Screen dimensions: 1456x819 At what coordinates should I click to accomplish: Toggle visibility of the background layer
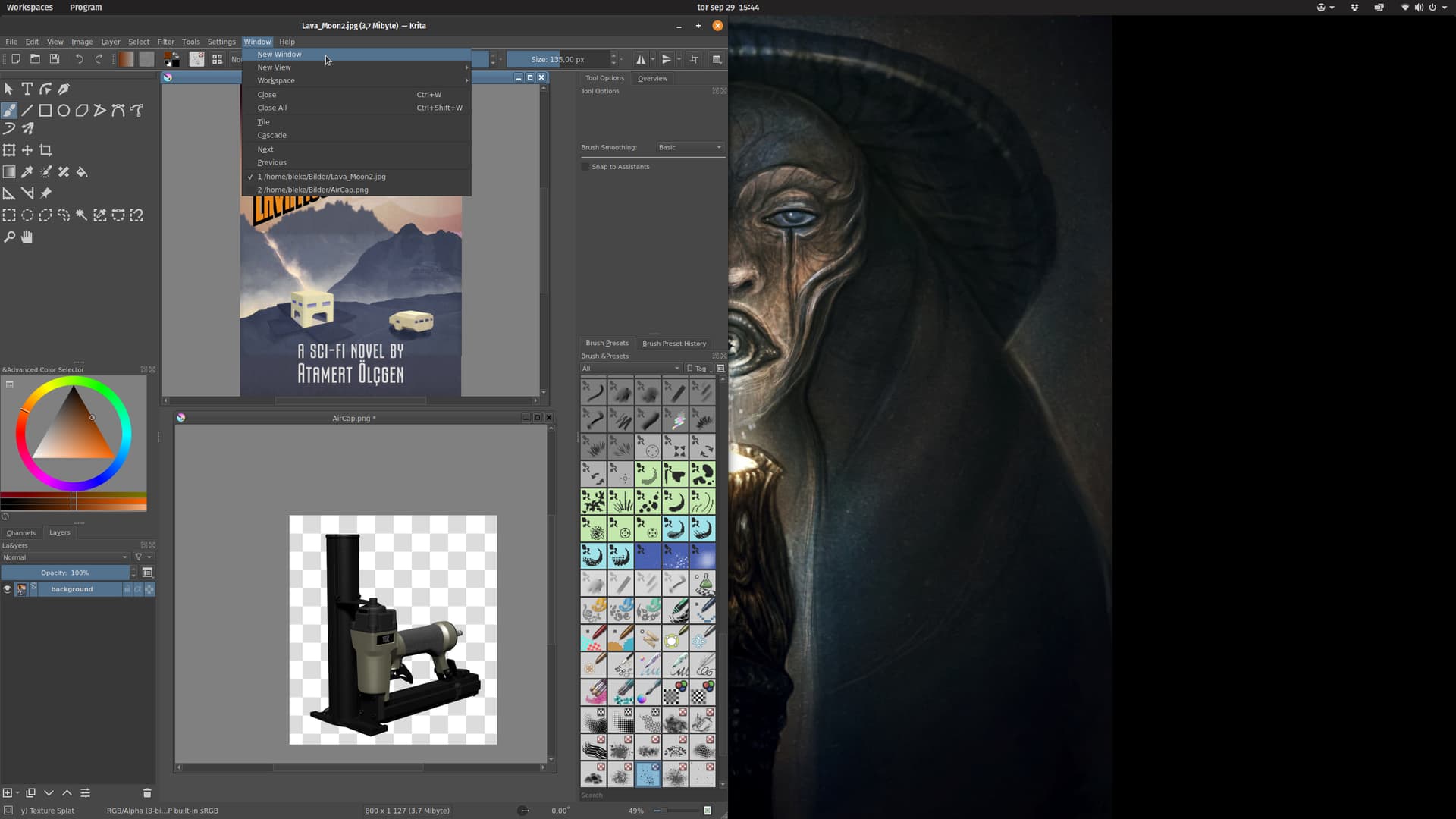8,589
